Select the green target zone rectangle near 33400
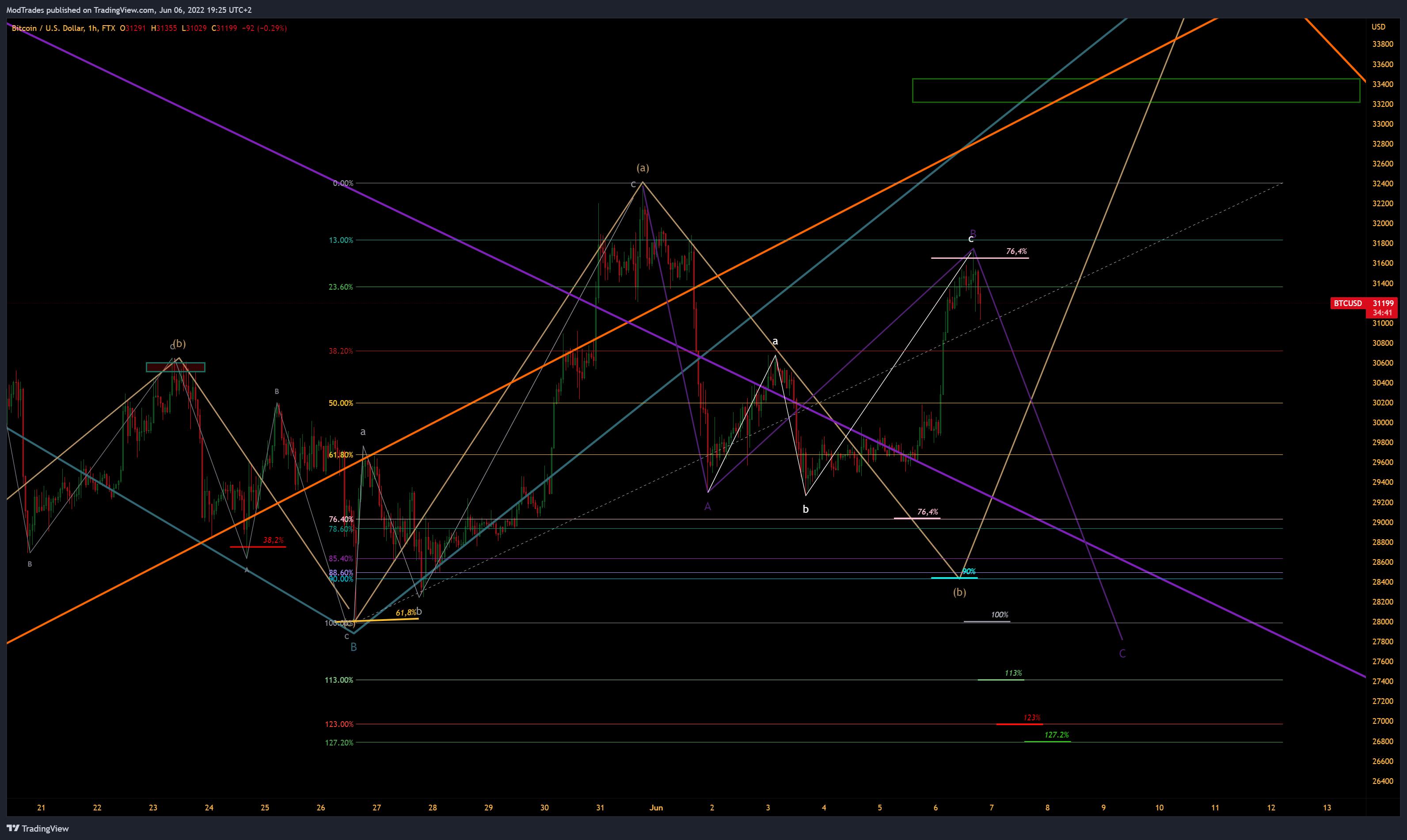 [1136, 91]
